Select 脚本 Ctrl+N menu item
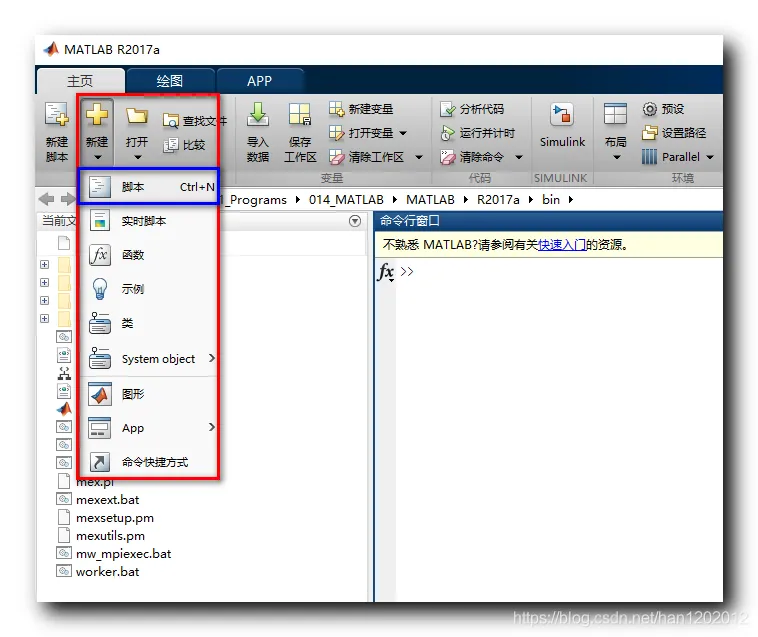The width and height of the screenshot is (758, 637). 148,187
